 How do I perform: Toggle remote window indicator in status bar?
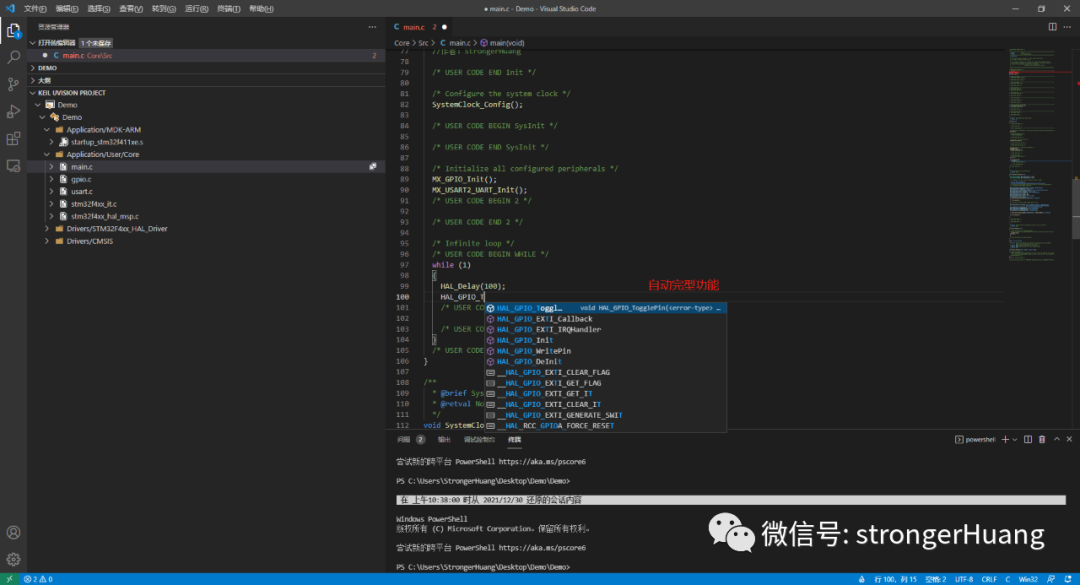tap(10, 579)
